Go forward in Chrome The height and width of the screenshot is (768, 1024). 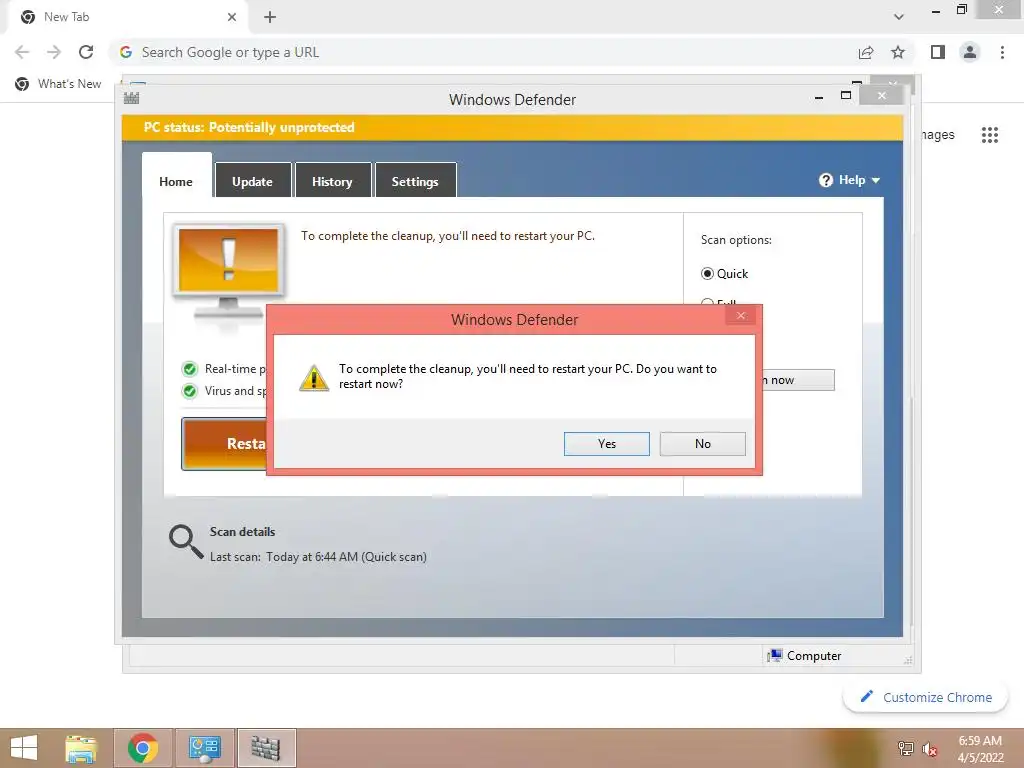click(54, 52)
